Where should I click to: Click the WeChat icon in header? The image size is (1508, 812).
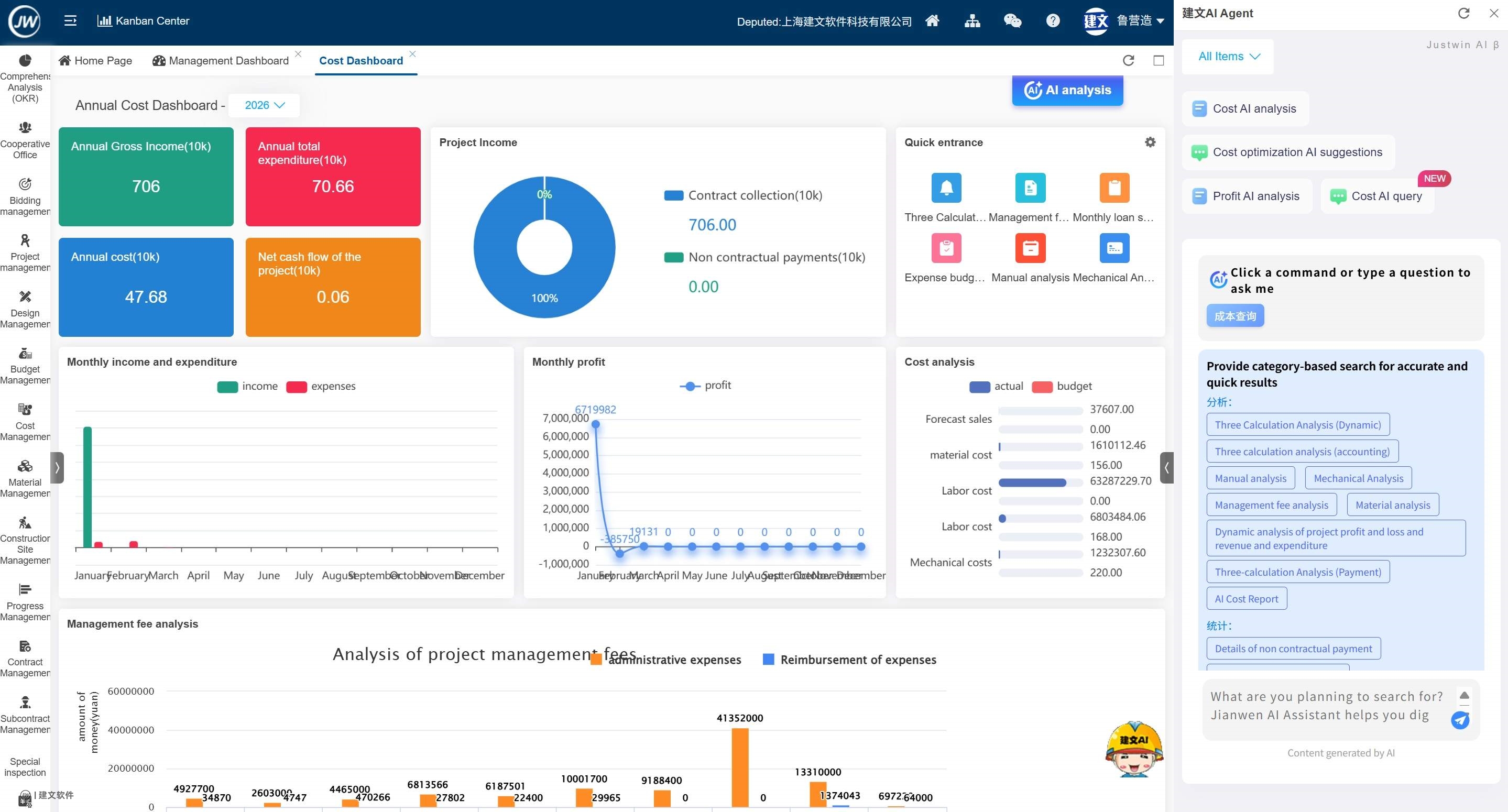coord(1012,21)
